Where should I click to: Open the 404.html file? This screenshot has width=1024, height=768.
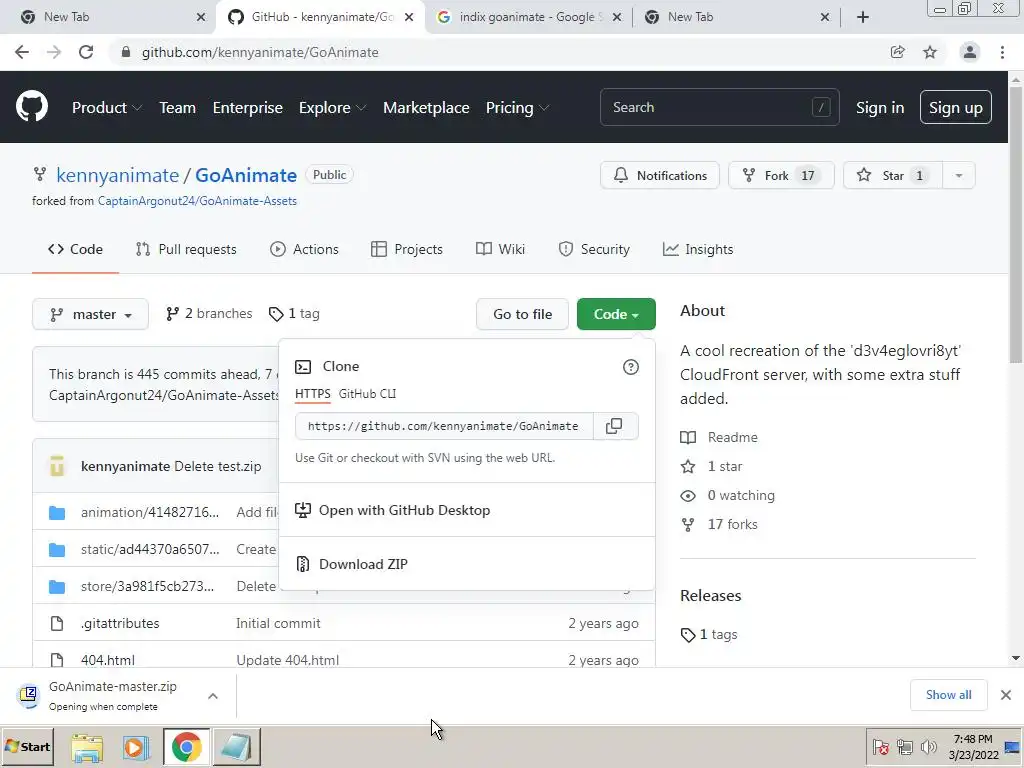point(108,660)
